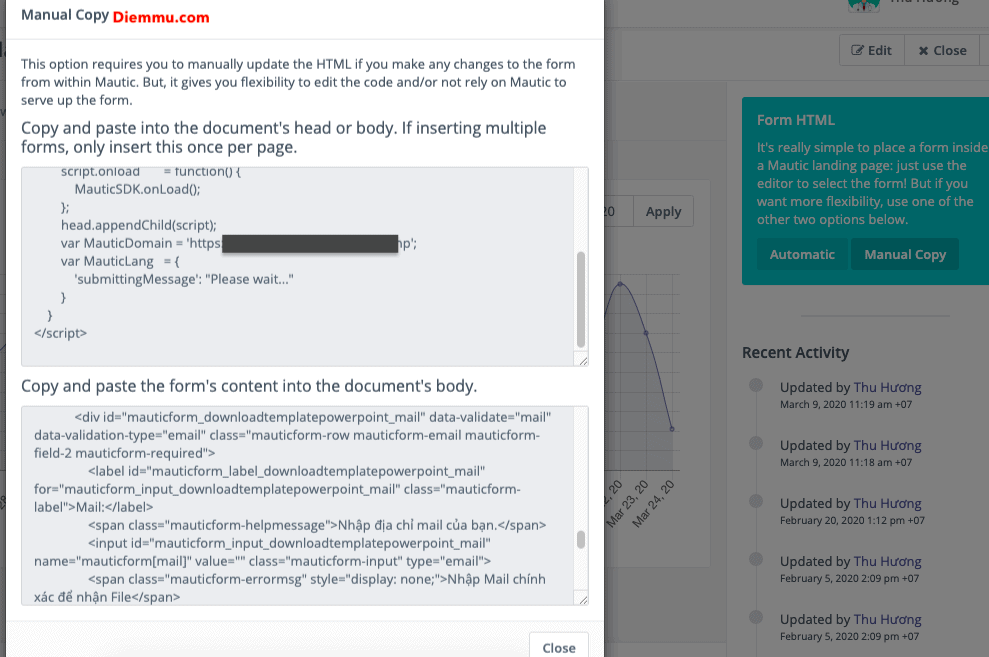Viewport: 989px width, 657px height.
Task: Click the closing '</script>' tag line
Action: (61, 333)
